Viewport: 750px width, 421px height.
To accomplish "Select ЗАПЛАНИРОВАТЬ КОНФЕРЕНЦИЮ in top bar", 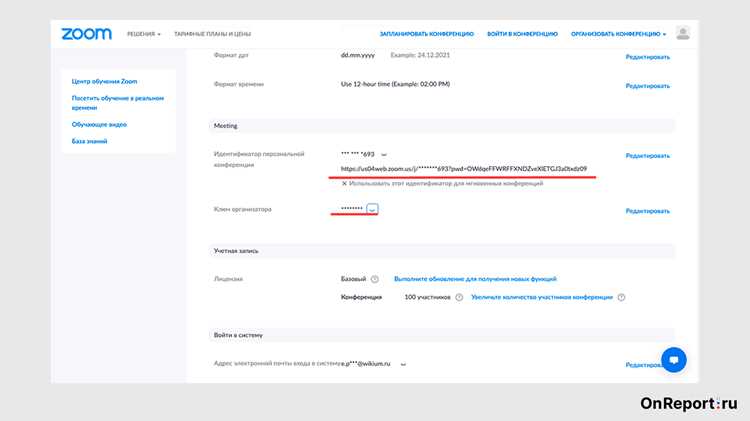I will (x=427, y=34).
